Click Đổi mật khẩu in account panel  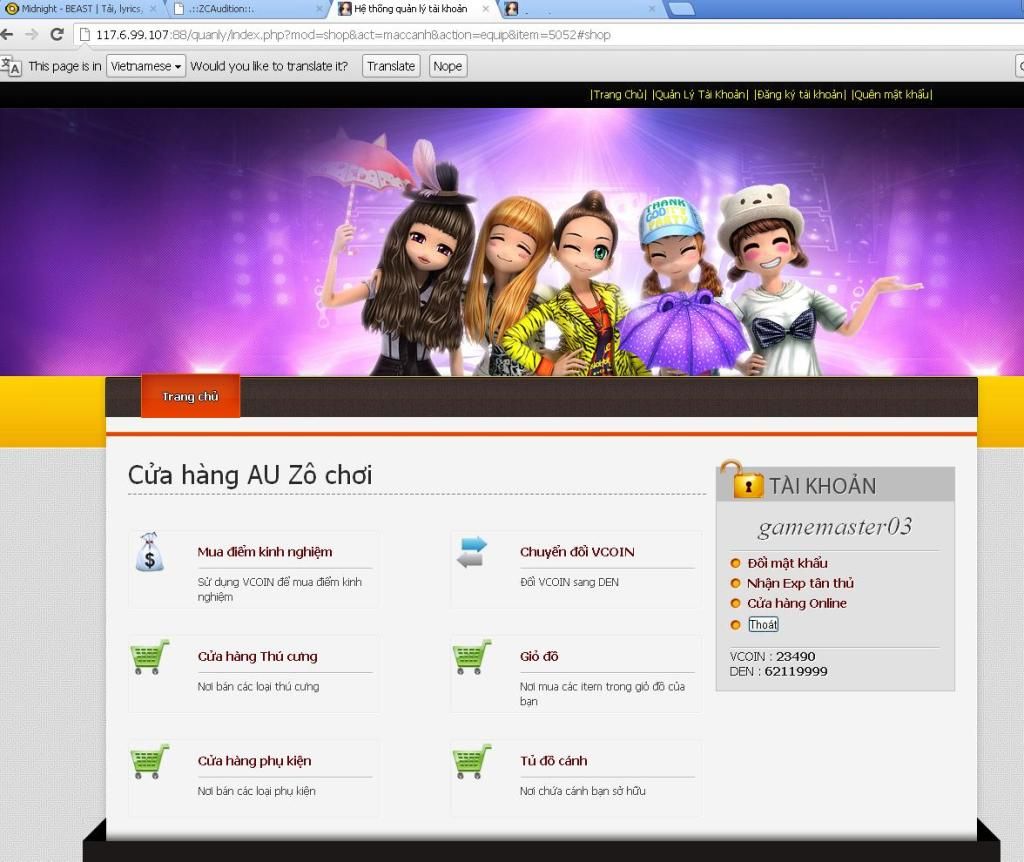(x=787, y=563)
